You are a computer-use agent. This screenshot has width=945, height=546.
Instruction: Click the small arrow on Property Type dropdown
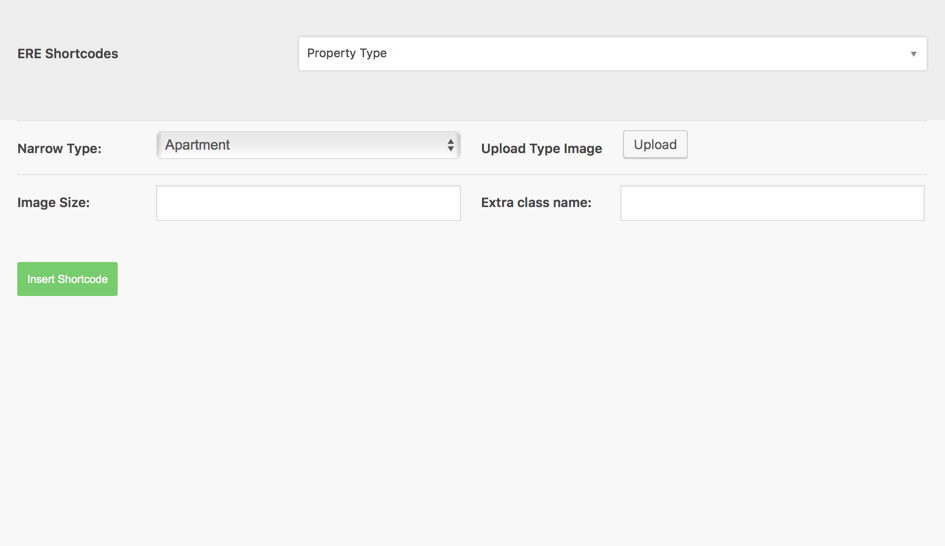point(914,54)
